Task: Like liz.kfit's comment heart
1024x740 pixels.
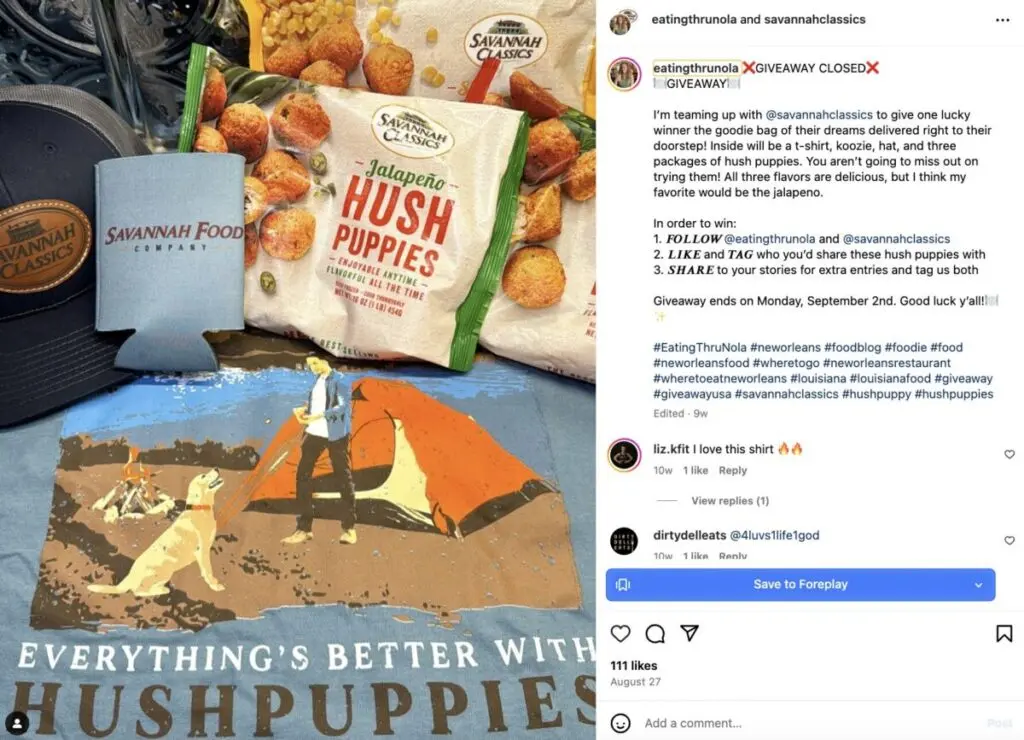Action: click(1009, 454)
